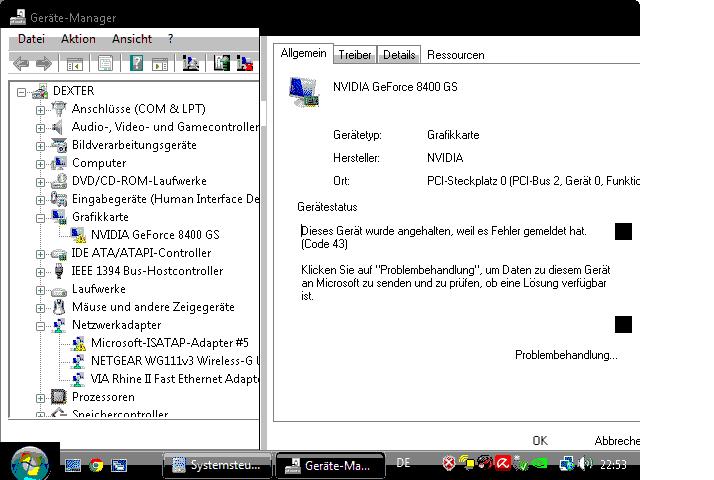Expand Audio-, Video- und Gamecontroller node

click(x=41, y=128)
